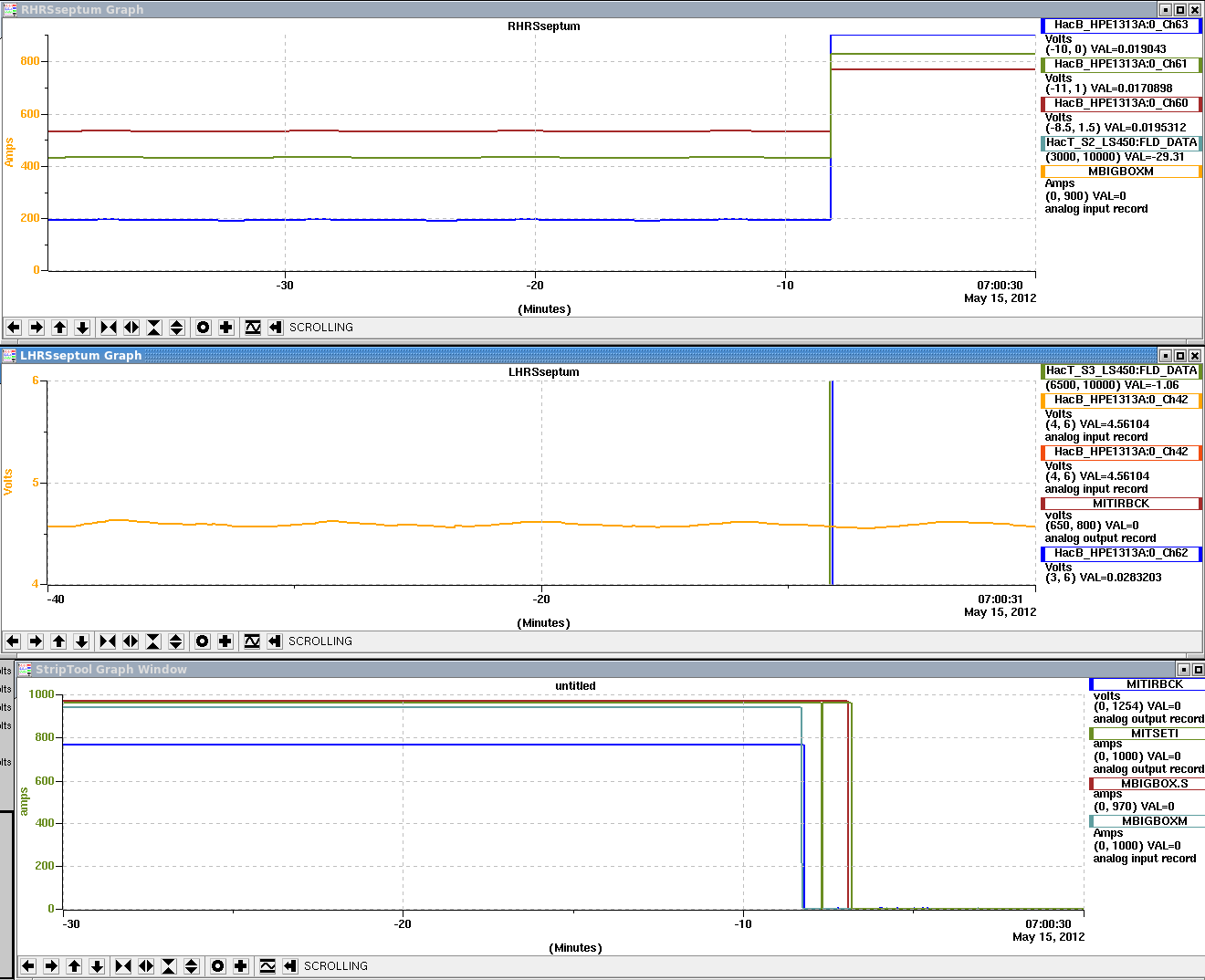Click the circle auto-scale icon in LHRSseptum toolbar
1205x980 pixels.
203,641
